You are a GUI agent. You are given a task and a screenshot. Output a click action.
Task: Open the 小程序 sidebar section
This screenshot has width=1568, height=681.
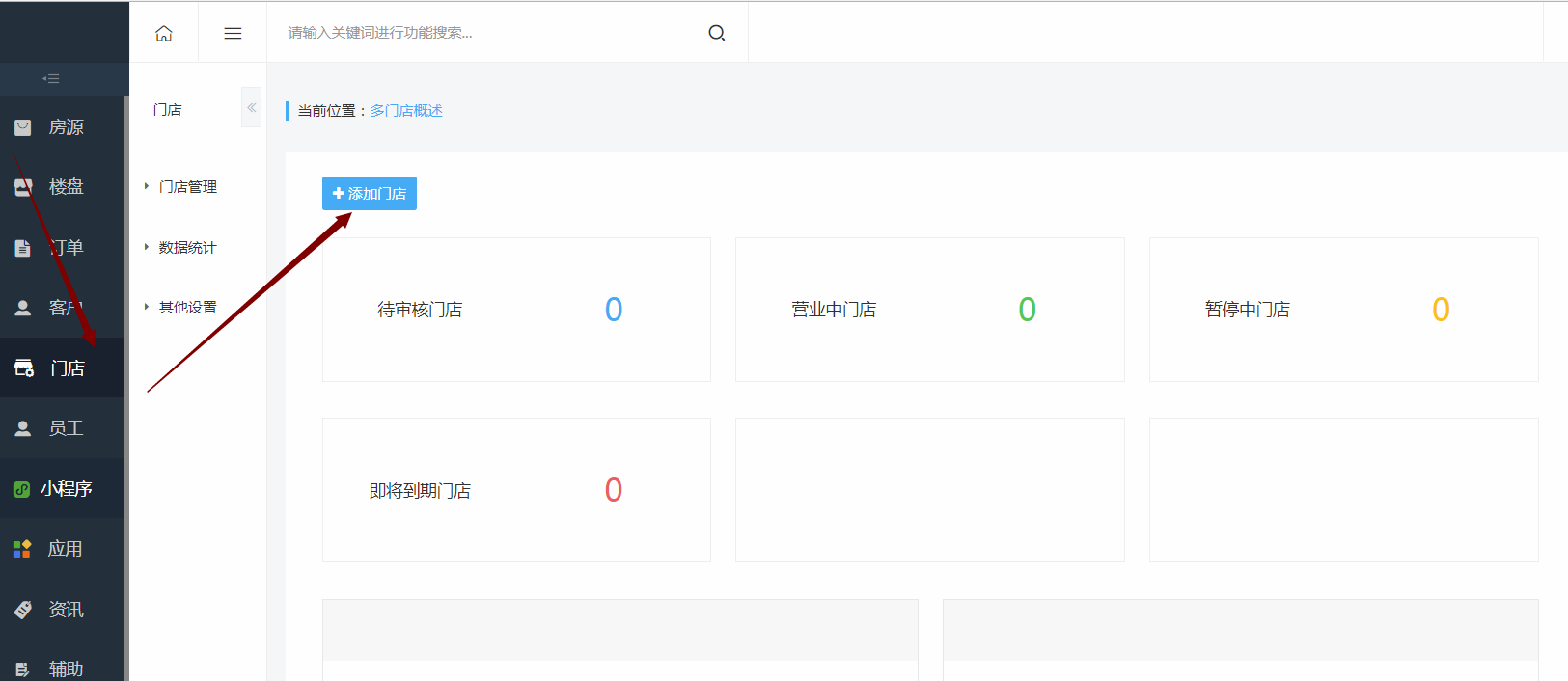pos(64,489)
